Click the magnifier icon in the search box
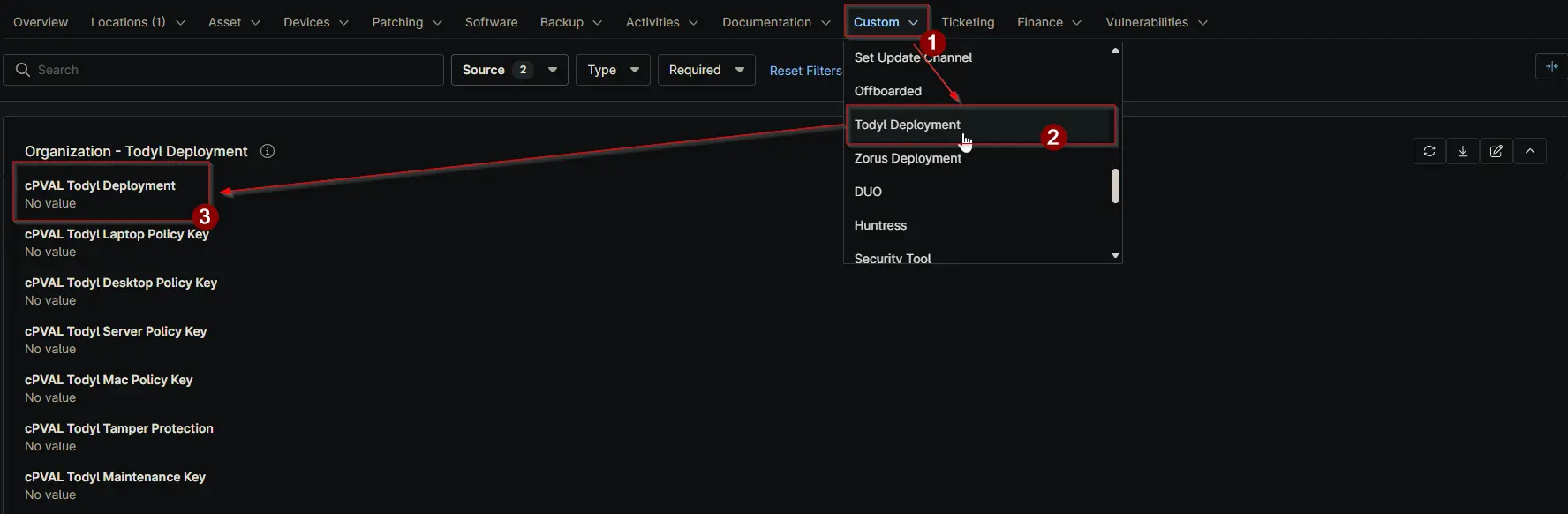The height and width of the screenshot is (514, 1568). coord(23,70)
